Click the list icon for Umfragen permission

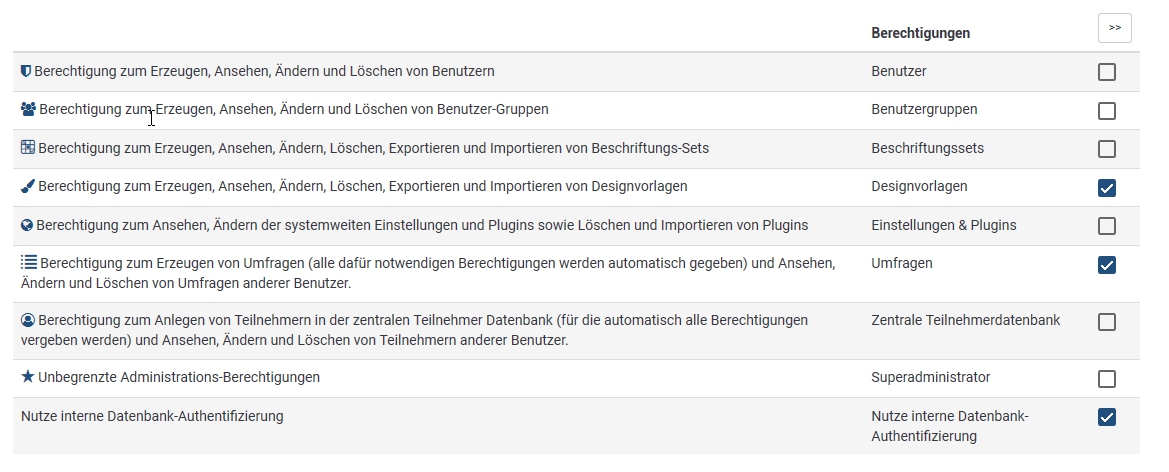coord(29,262)
